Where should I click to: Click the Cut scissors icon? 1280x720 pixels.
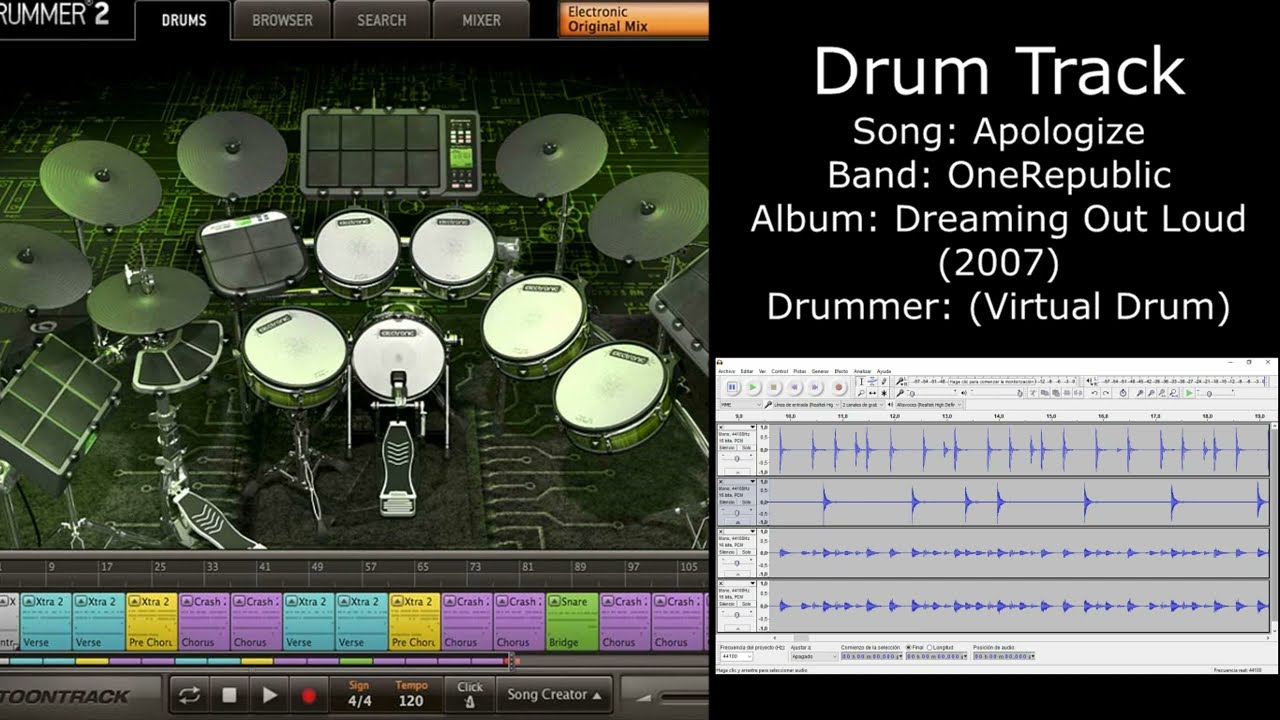pos(1033,392)
